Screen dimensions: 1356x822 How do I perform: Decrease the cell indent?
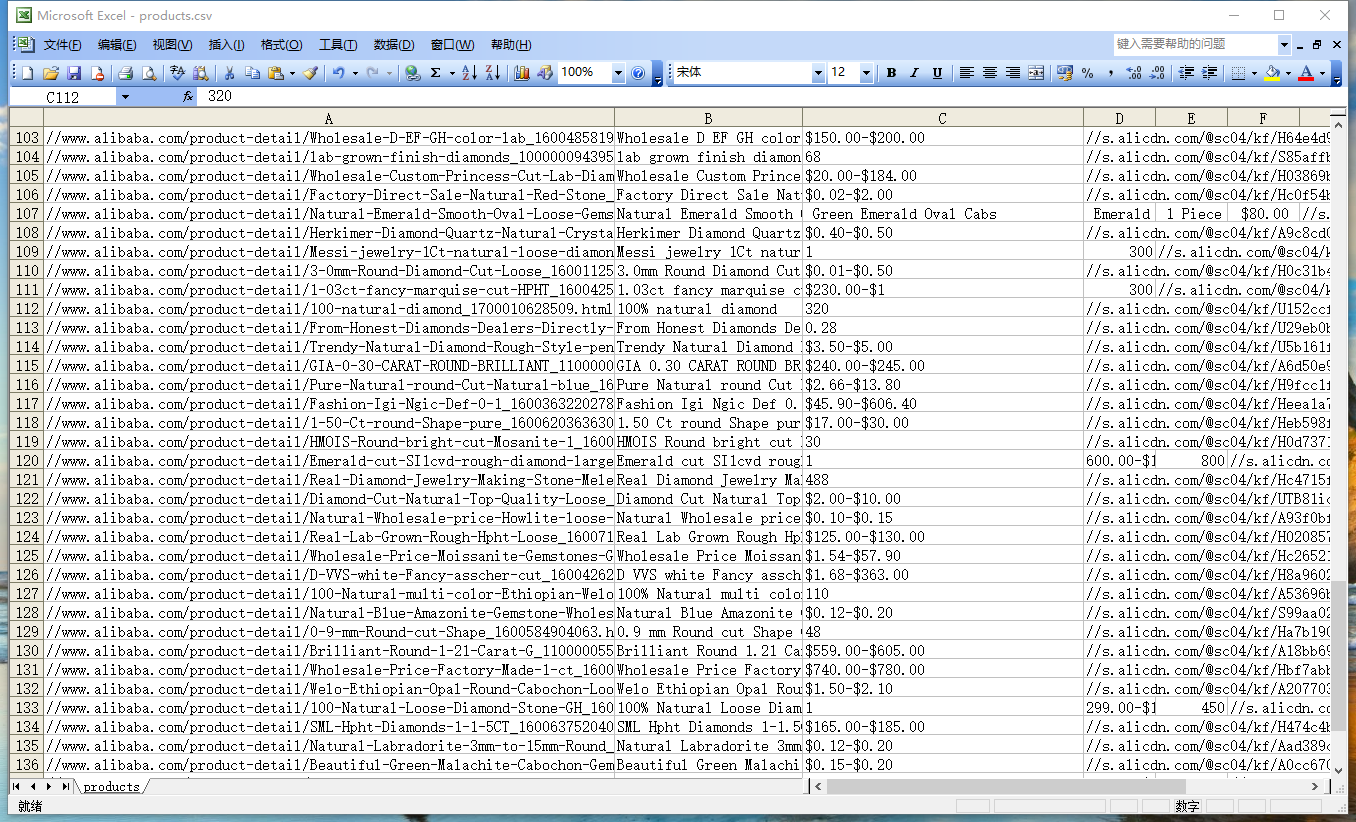tap(1186, 73)
